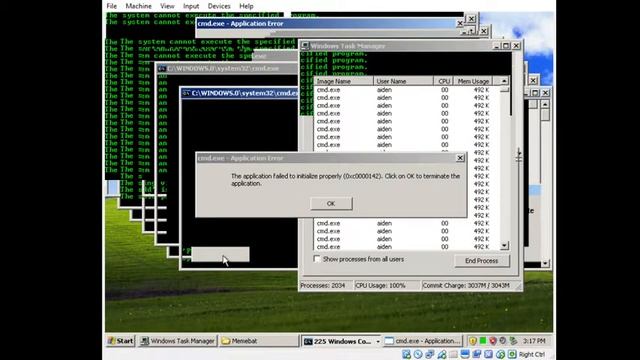Sort by the Image Name column header
This screenshot has height=360, width=640.
pyautogui.click(x=343, y=81)
